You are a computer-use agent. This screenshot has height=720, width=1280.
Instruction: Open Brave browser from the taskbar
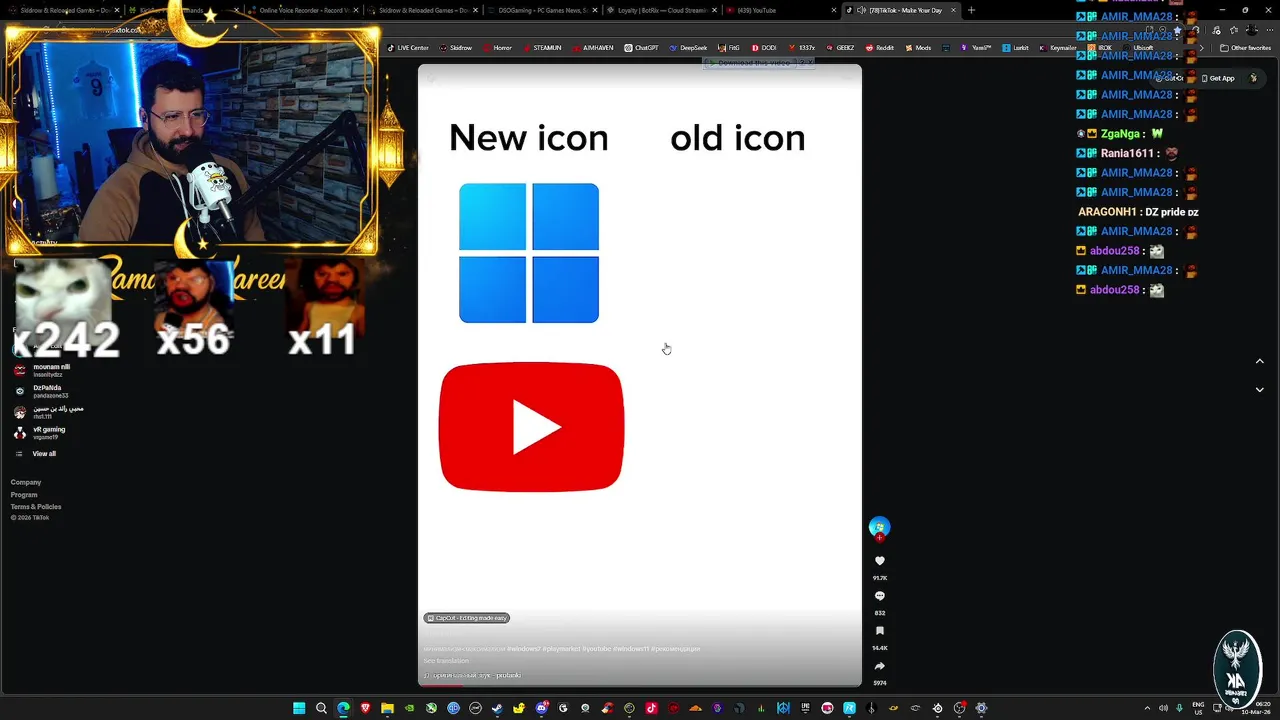click(365, 708)
